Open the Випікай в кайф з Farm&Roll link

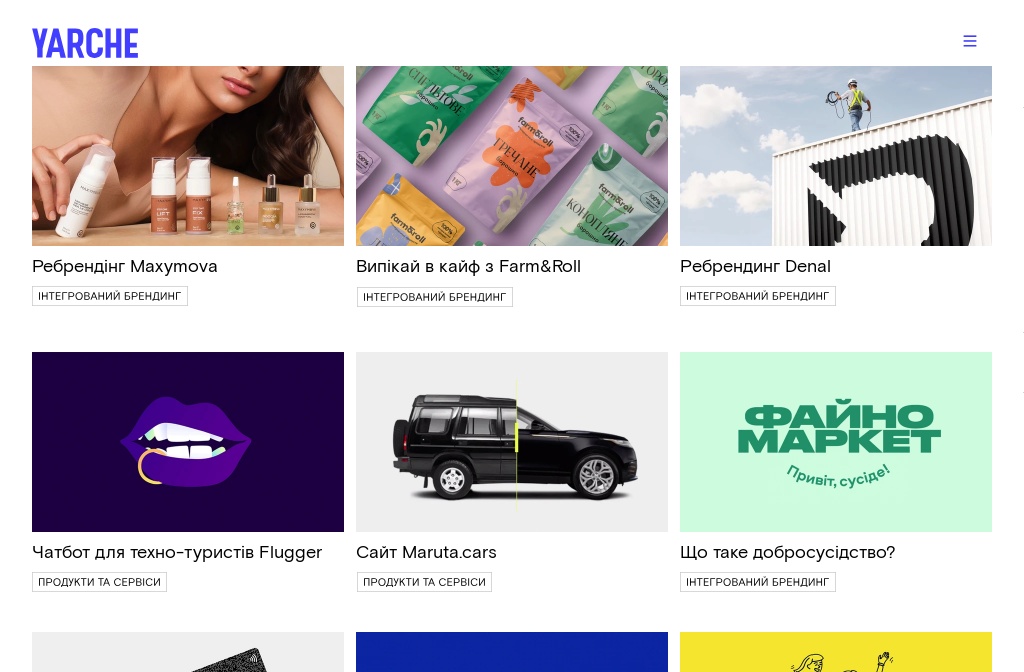coord(468,266)
